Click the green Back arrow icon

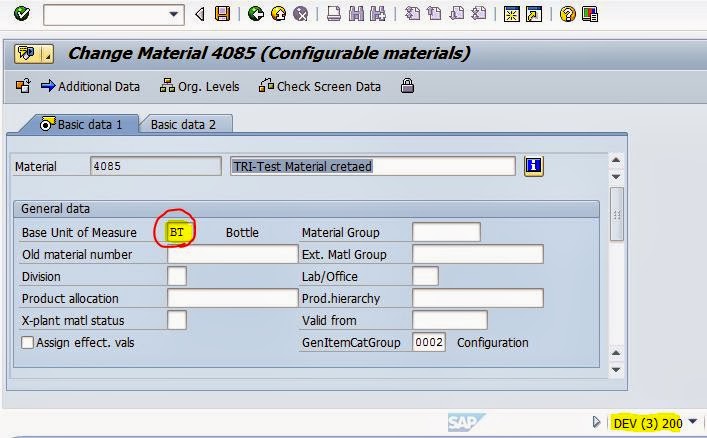pos(255,14)
